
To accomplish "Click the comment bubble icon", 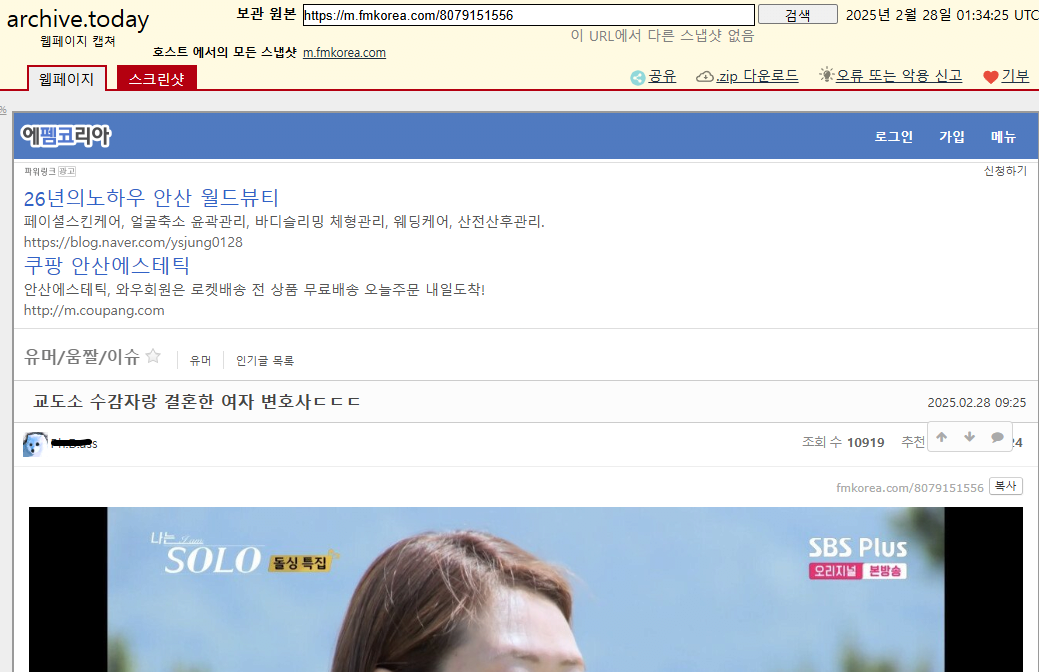I will point(997,437).
